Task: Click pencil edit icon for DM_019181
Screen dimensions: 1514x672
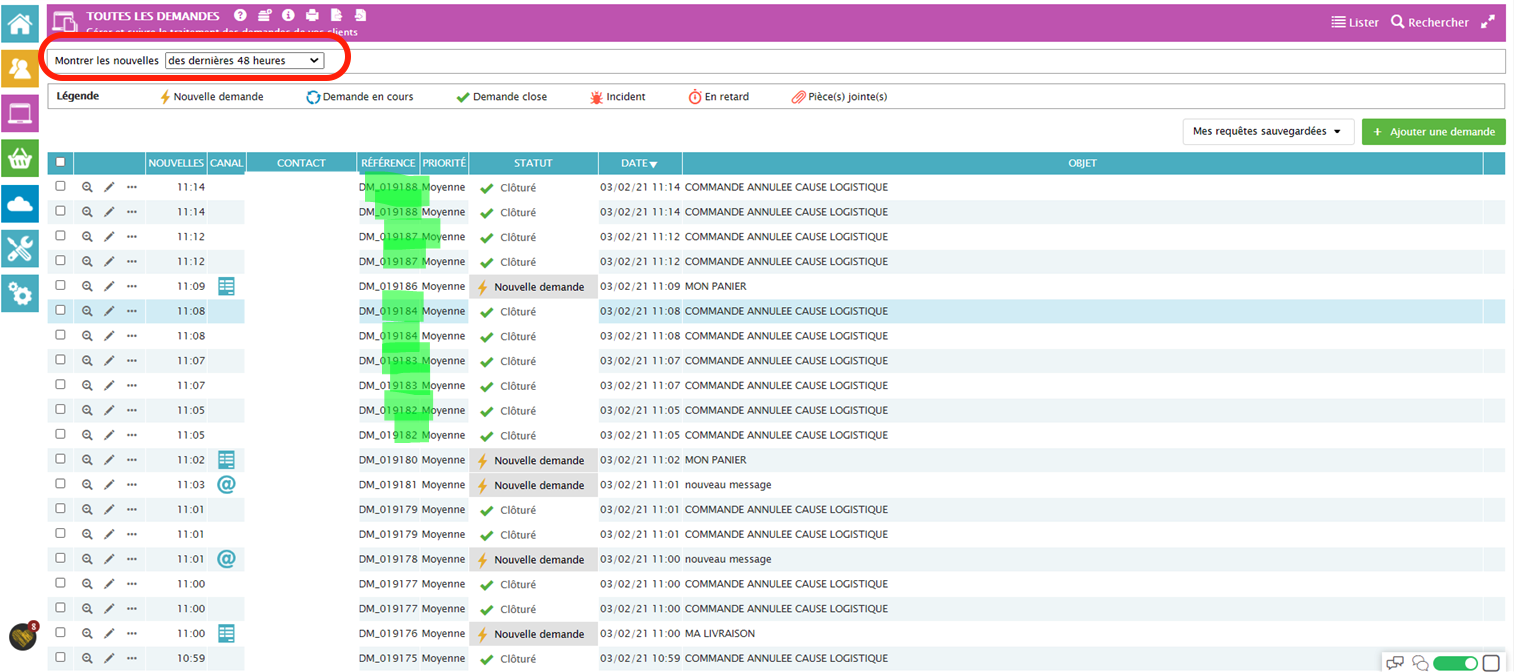Action: coord(109,484)
